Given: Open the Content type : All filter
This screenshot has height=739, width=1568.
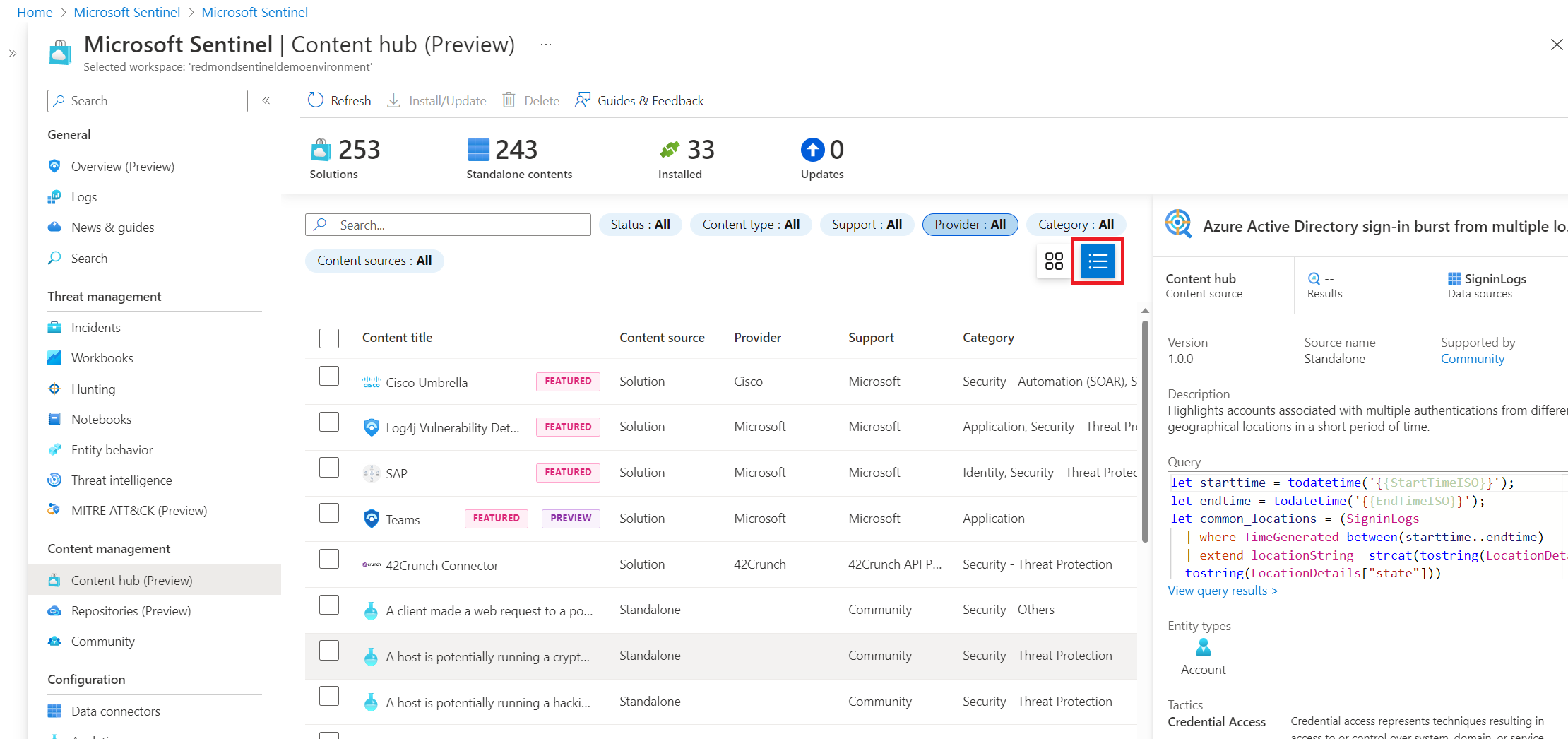Looking at the screenshot, I should tap(751, 225).
